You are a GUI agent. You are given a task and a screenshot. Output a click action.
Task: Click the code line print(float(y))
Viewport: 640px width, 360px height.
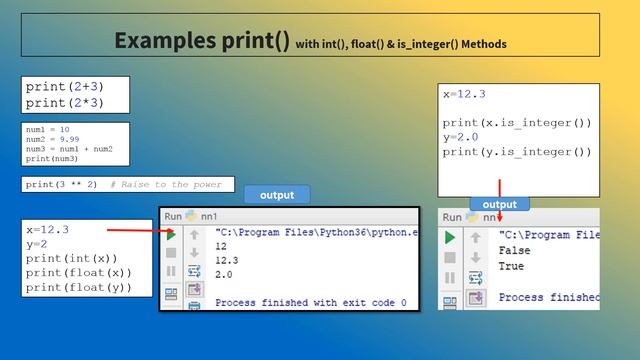click(79, 288)
